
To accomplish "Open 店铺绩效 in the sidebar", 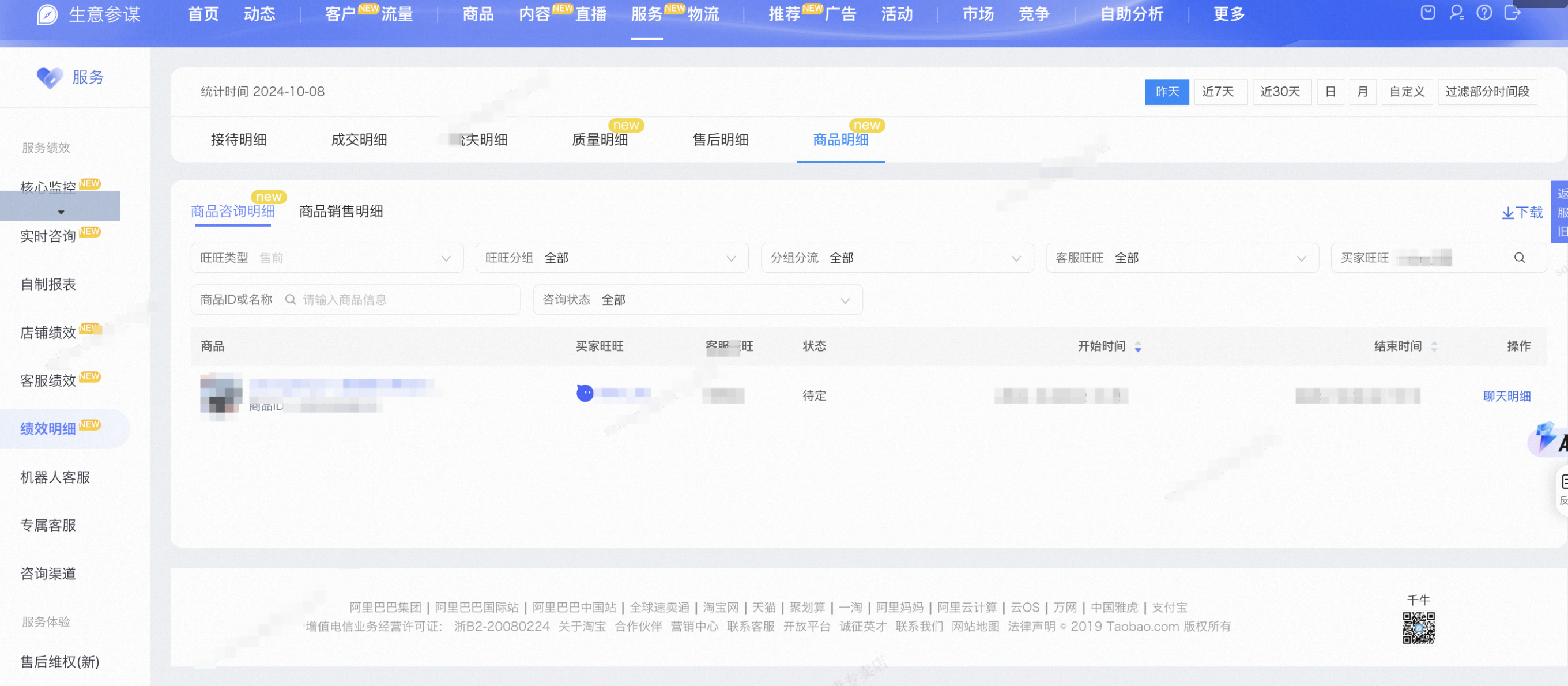I will (48, 333).
